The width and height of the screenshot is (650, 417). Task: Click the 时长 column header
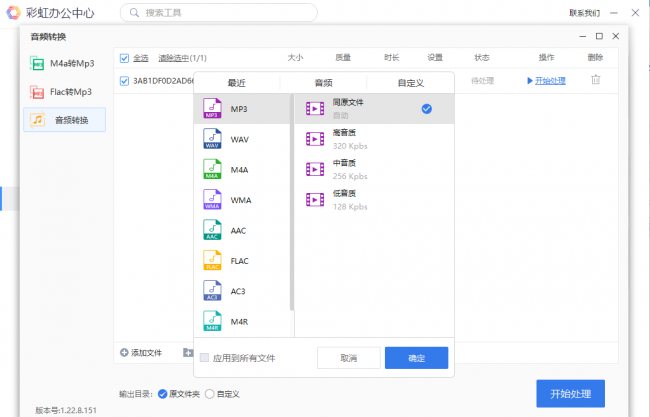[x=391, y=58]
